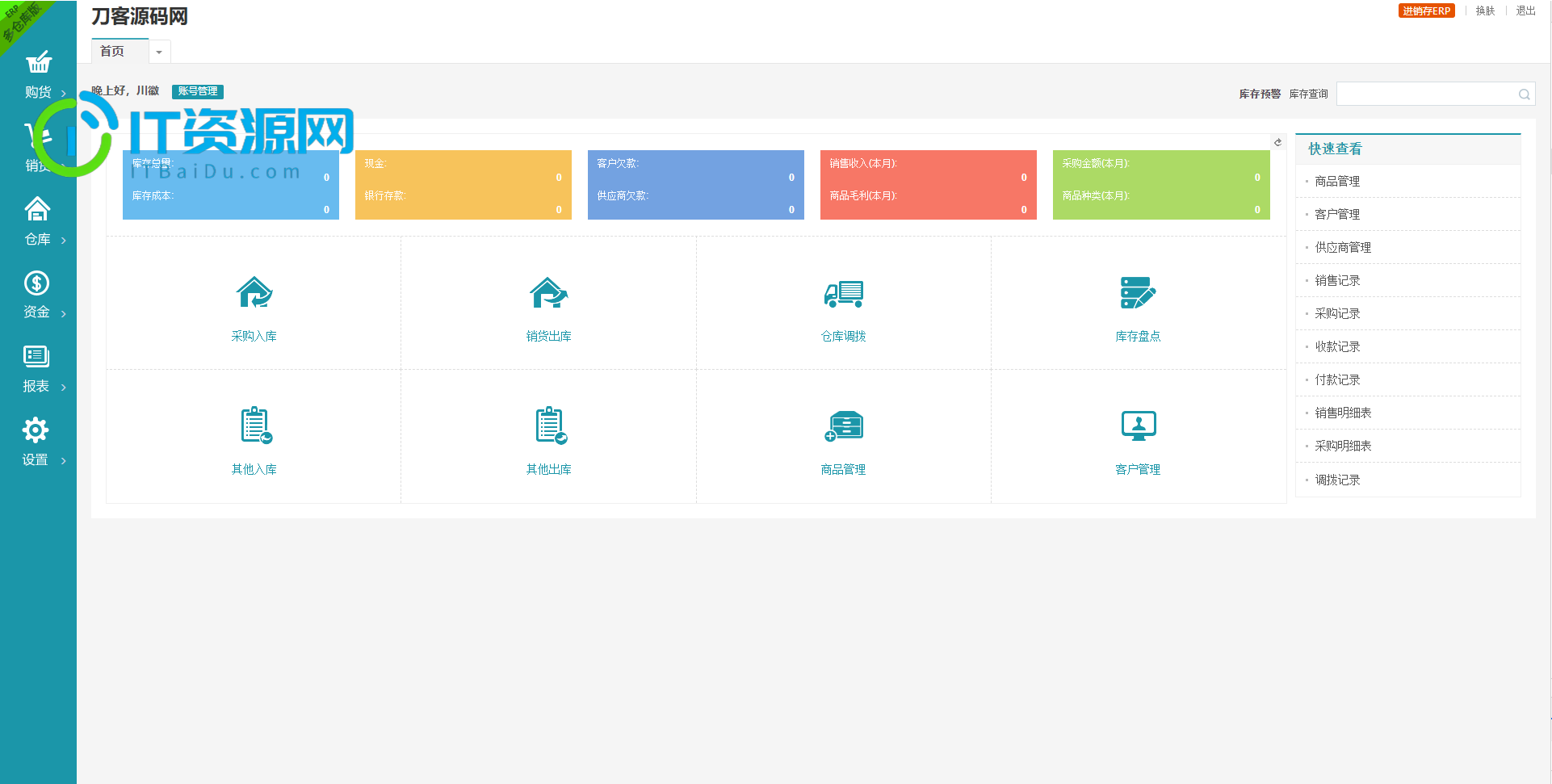
Task: Click the 库存盘点 label text
Action: pyautogui.click(x=1139, y=336)
